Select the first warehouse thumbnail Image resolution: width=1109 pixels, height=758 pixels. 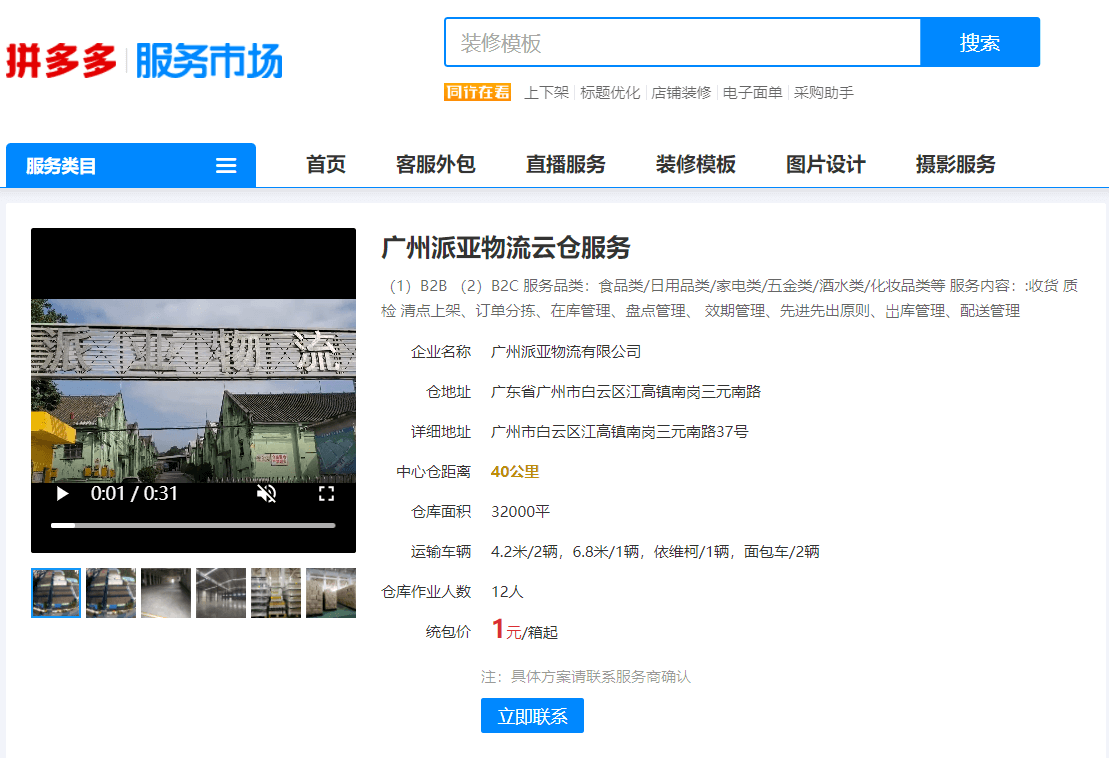56,593
